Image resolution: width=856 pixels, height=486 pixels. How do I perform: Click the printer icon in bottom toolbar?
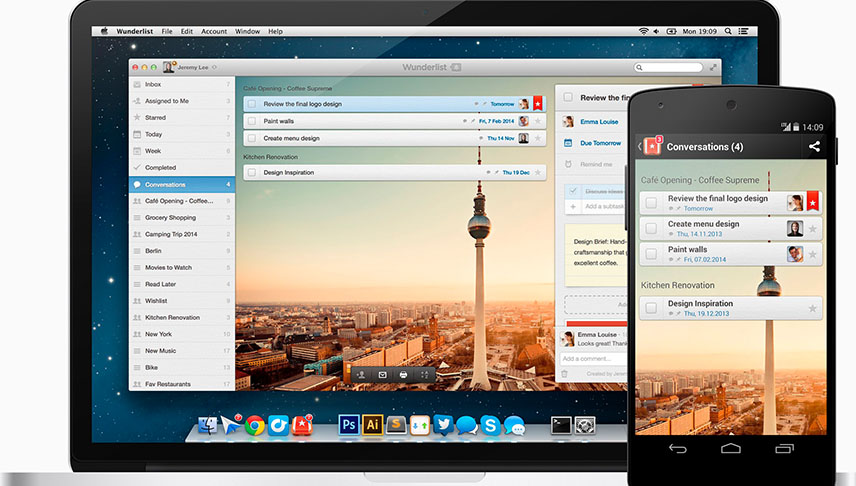[x=403, y=374]
